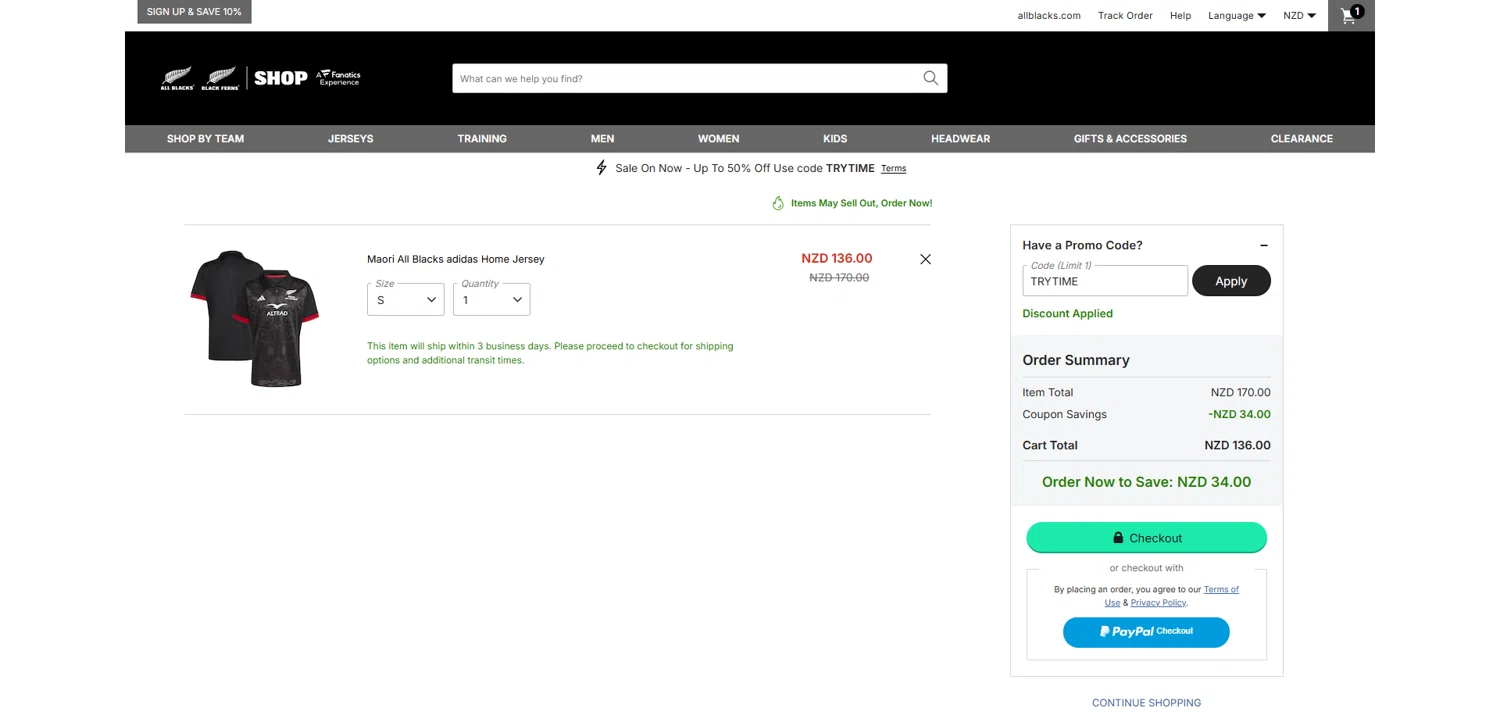Screen dimensions: 1500x712
Task: Open the Jerseys menu
Action: [x=350, y=139]
